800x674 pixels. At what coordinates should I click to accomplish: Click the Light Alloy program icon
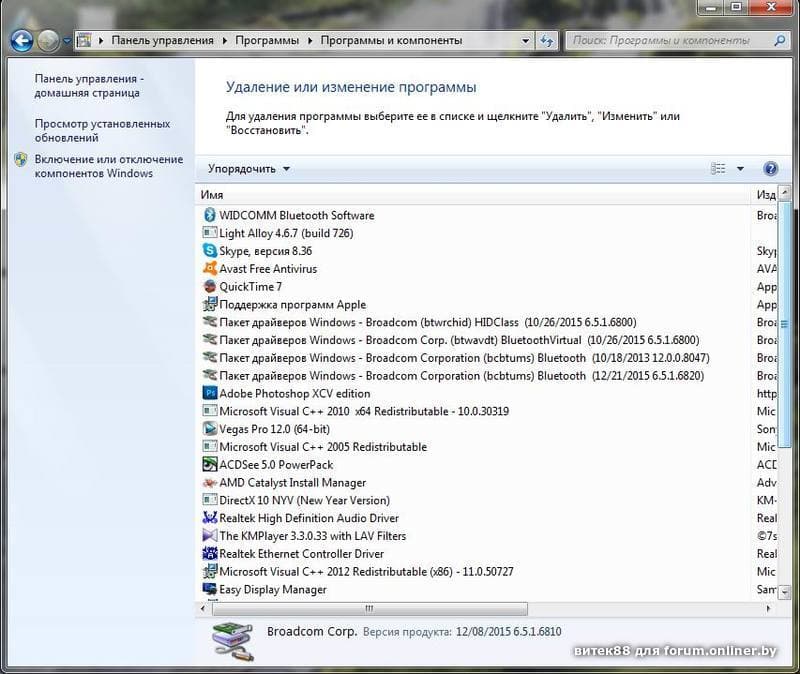(x=210, y=233)
